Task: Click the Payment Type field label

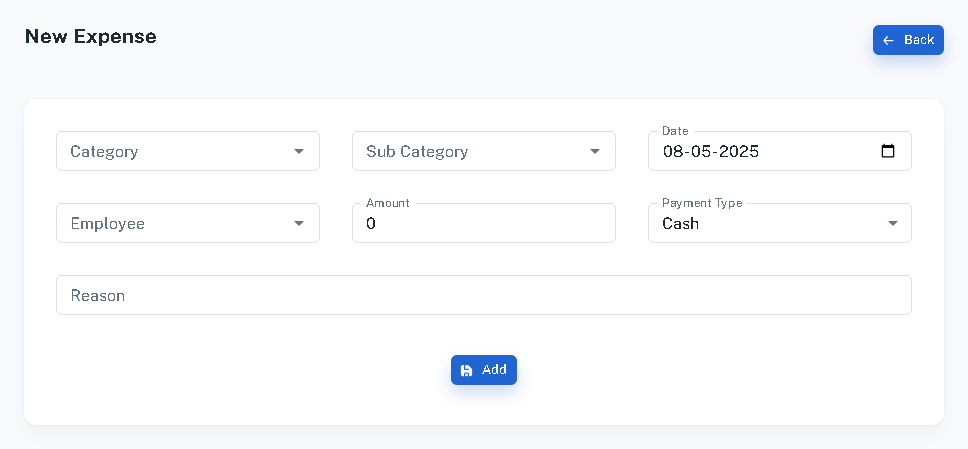Action: pos(702,203)
